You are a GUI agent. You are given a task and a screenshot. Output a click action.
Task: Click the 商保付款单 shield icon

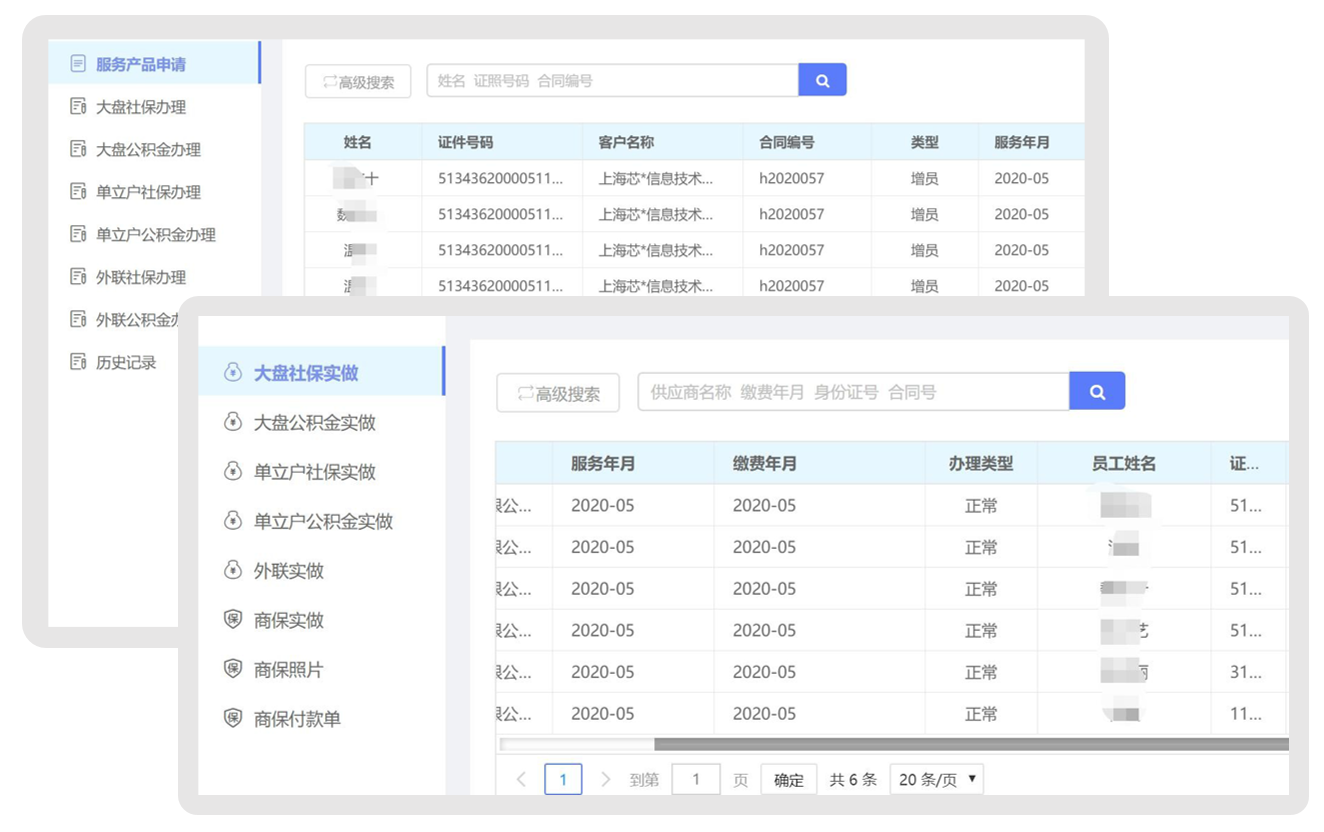point(233,718)
